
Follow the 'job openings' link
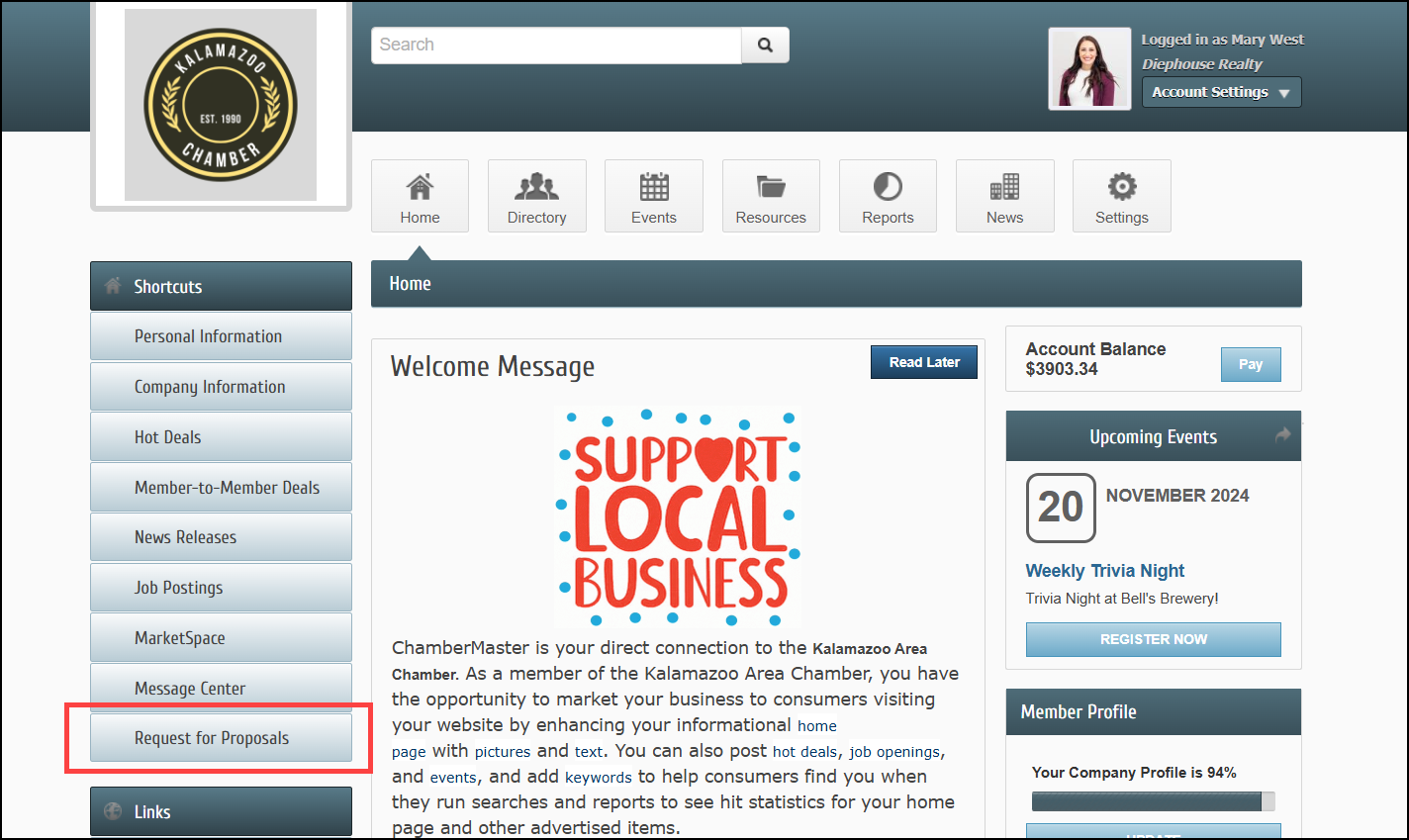pyautogui.click(x=894, y=752)
